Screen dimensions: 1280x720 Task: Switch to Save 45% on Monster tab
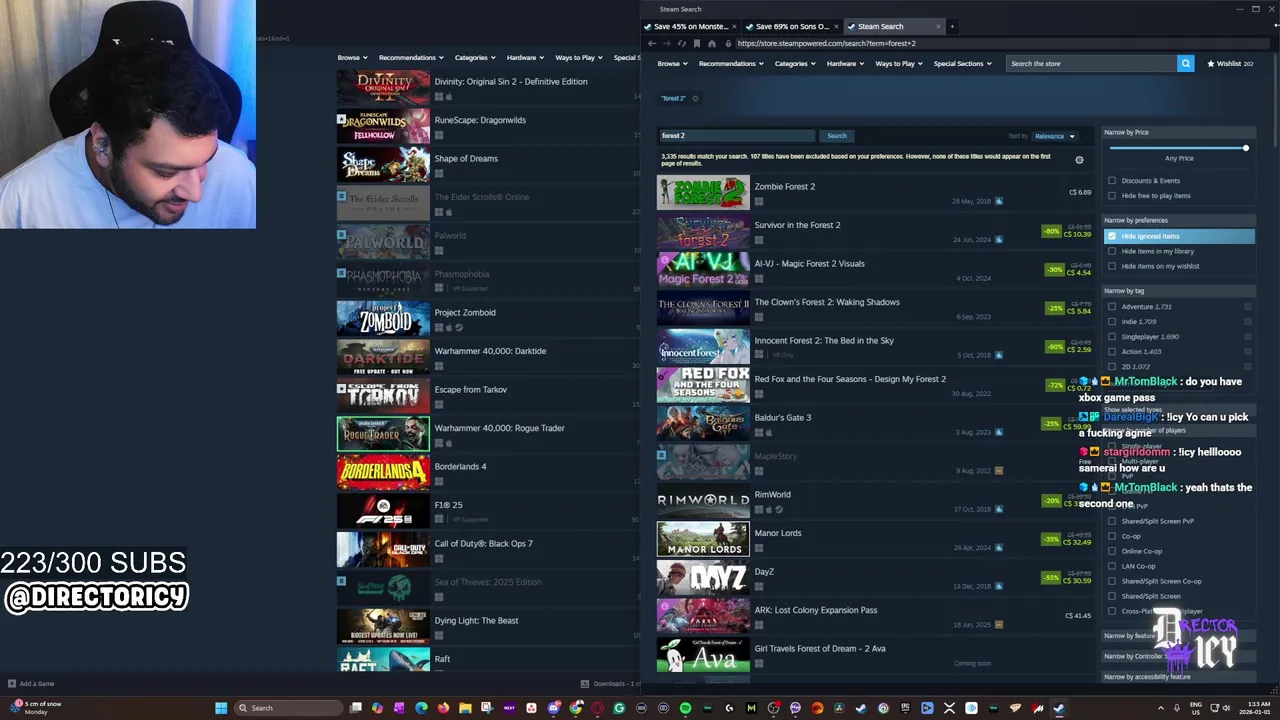click(x=691, y=26)
